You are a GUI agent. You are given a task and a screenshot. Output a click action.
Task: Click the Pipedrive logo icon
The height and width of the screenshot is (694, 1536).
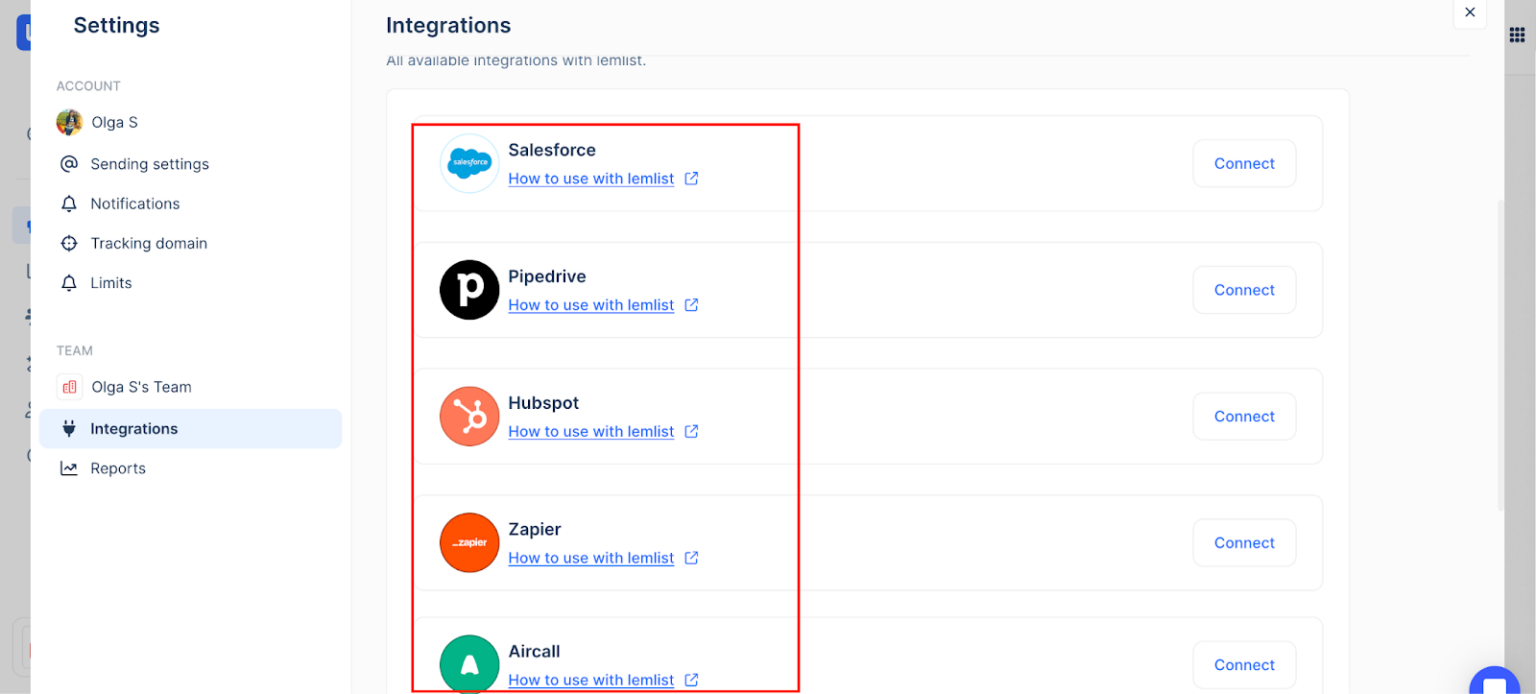469,290
